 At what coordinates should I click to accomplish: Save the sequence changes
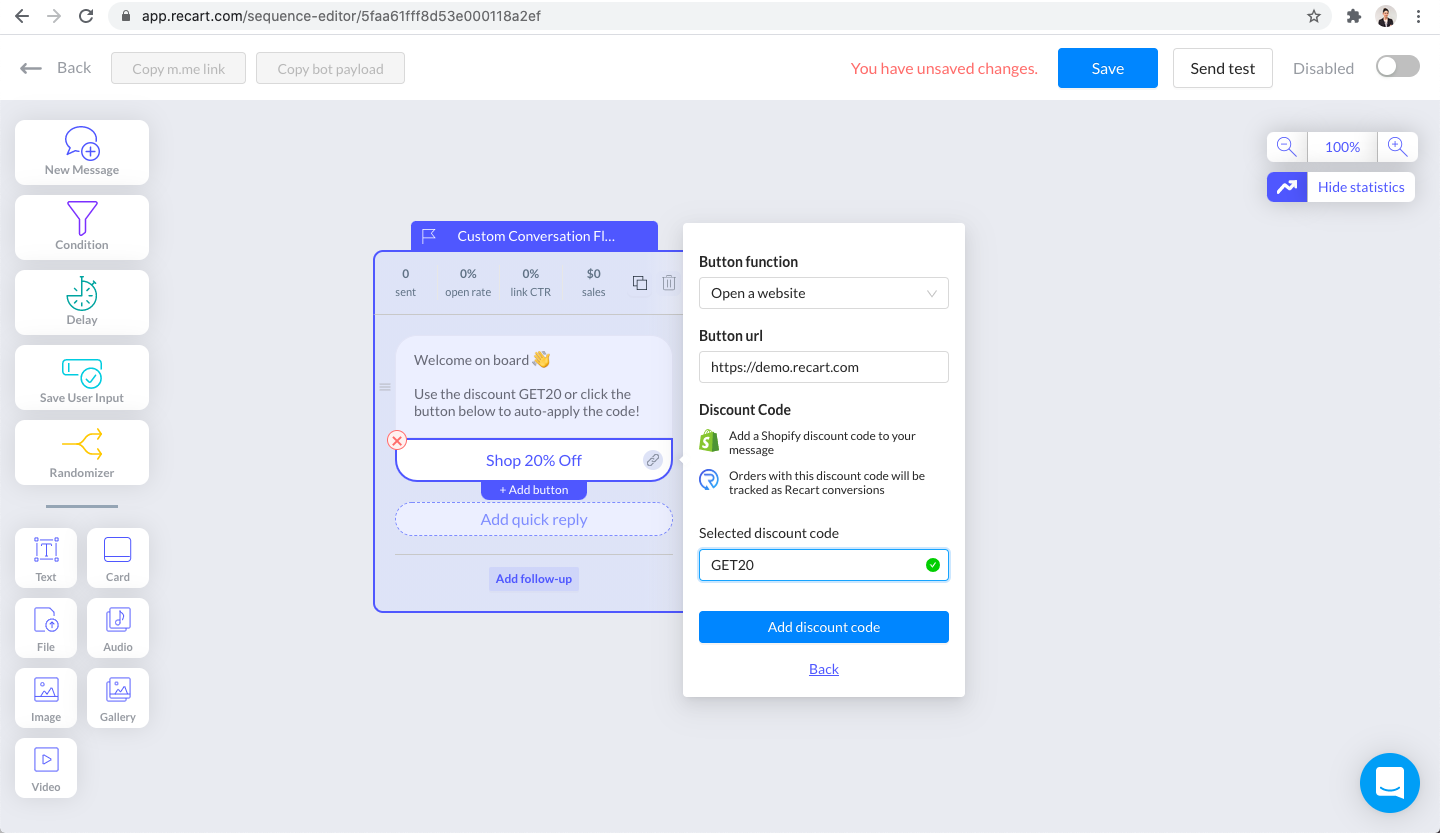coord(1108,68)
